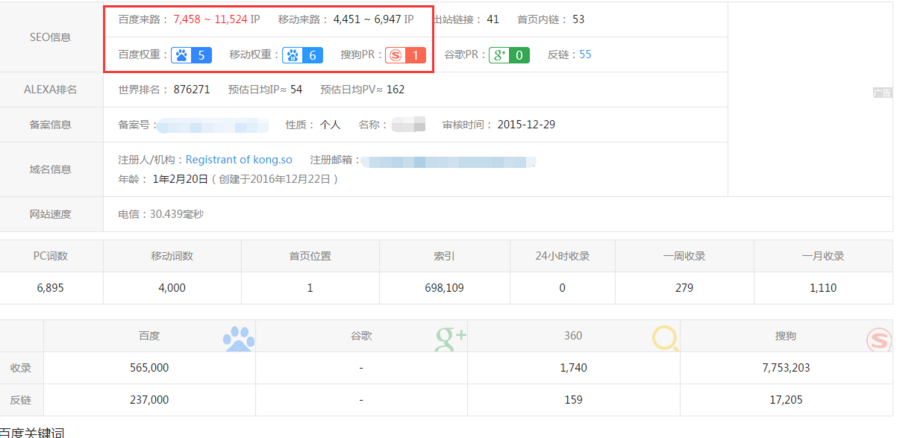Click the mobile weight 6 badge
The height and width of the screenshot is (438, 900).
pyautogui.click(x=302, y=55)
